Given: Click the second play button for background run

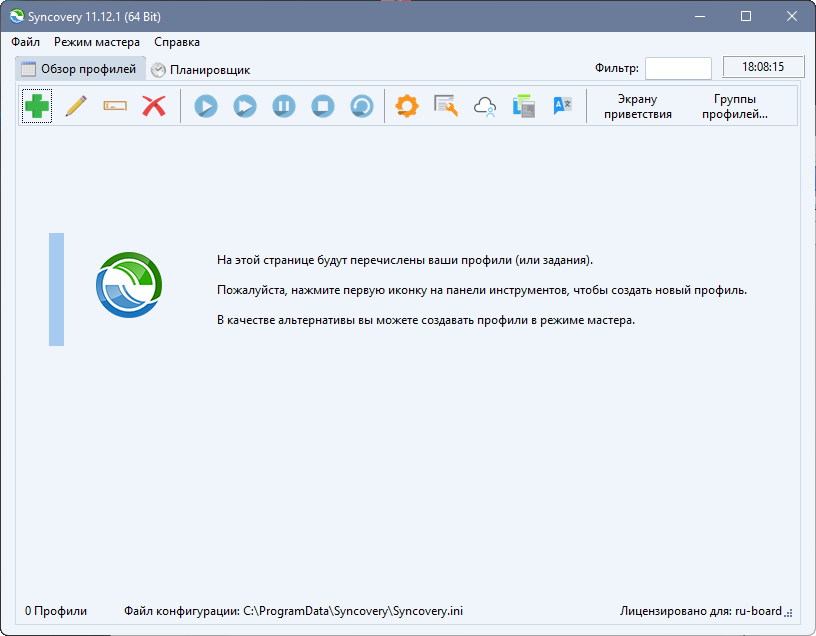Looking at the screenshot, I should pyautogui.click(x=245, y=106).
